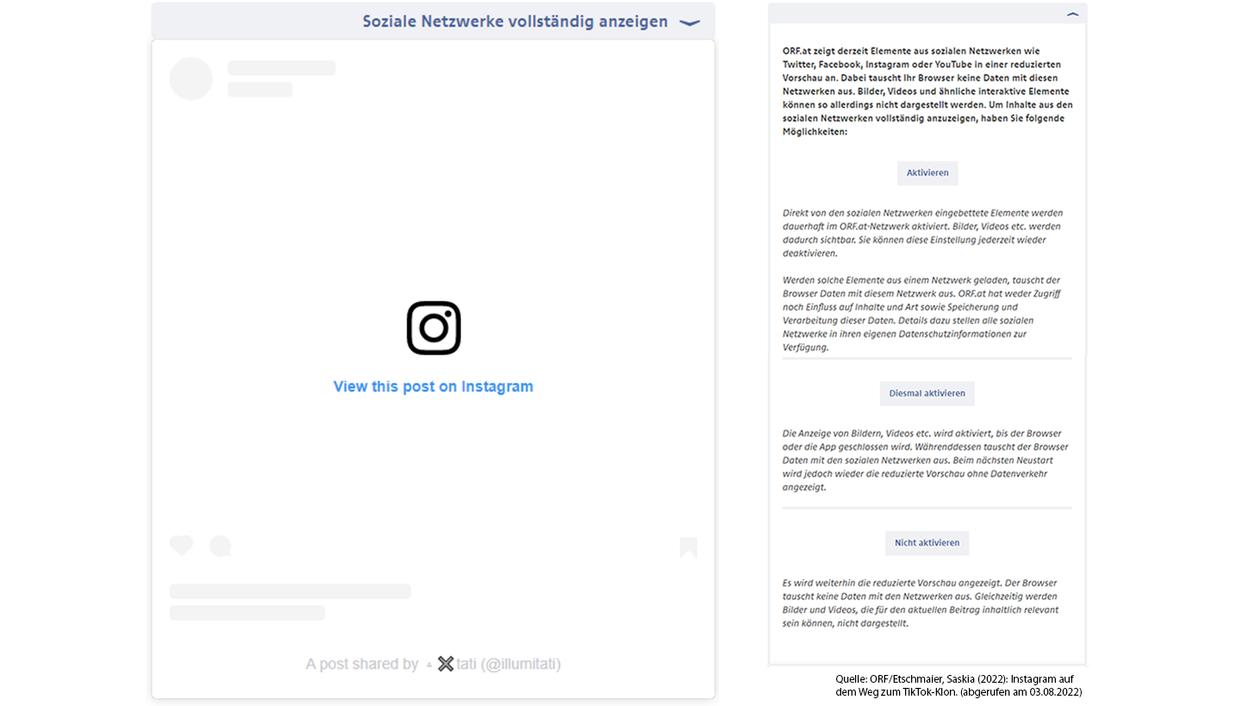Click the bookmark save icon
Viewport: 1255px width, 706px height.
(688, 547)
